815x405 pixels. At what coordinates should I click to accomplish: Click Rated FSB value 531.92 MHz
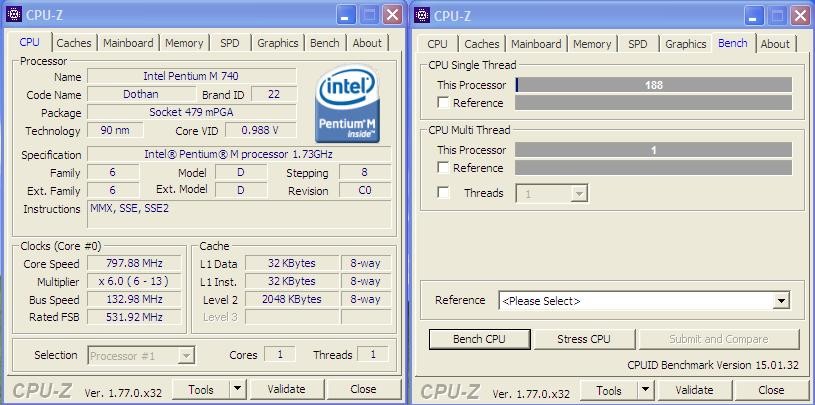click(134, 317)
